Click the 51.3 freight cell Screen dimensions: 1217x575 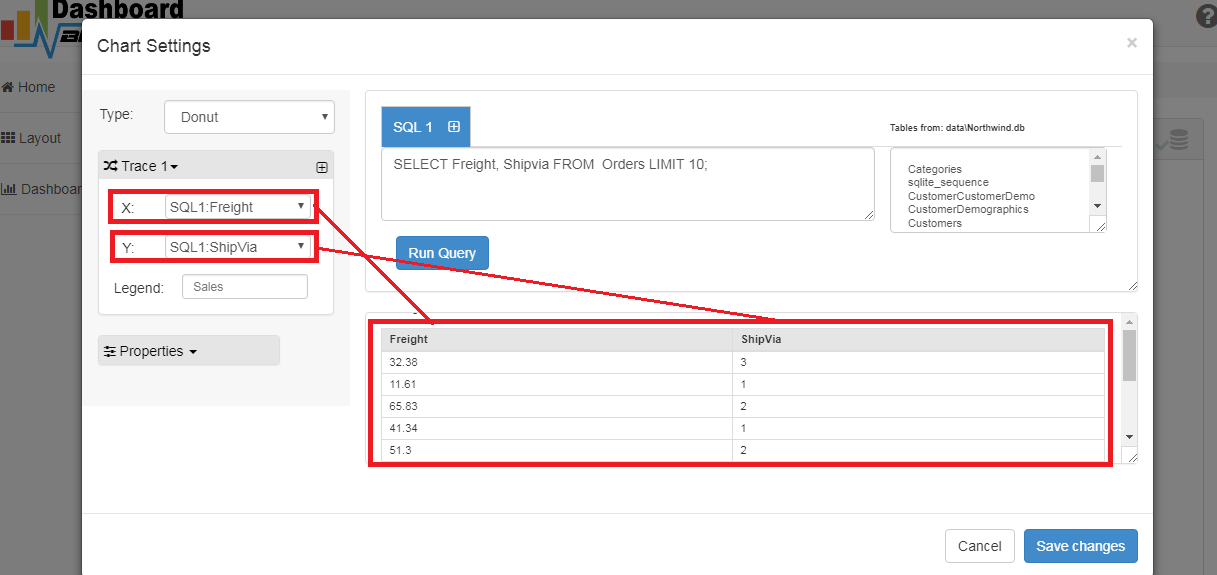point(557,450)
